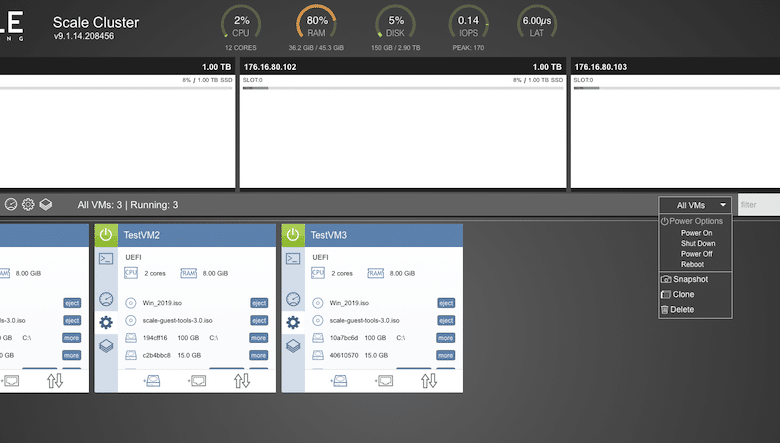Choose Reboot from menu
The height and width of the screenshot is (443, 780).
pos(692,264)
